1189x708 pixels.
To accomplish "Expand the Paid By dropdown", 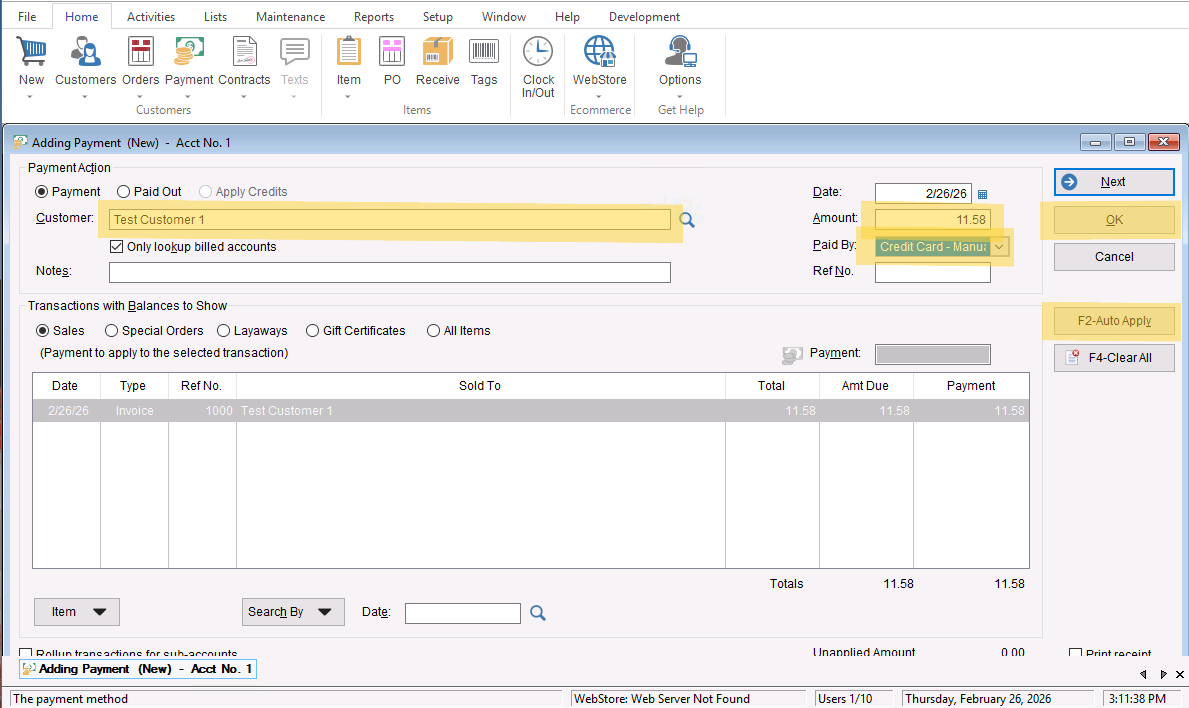I will pos(1000,247).
